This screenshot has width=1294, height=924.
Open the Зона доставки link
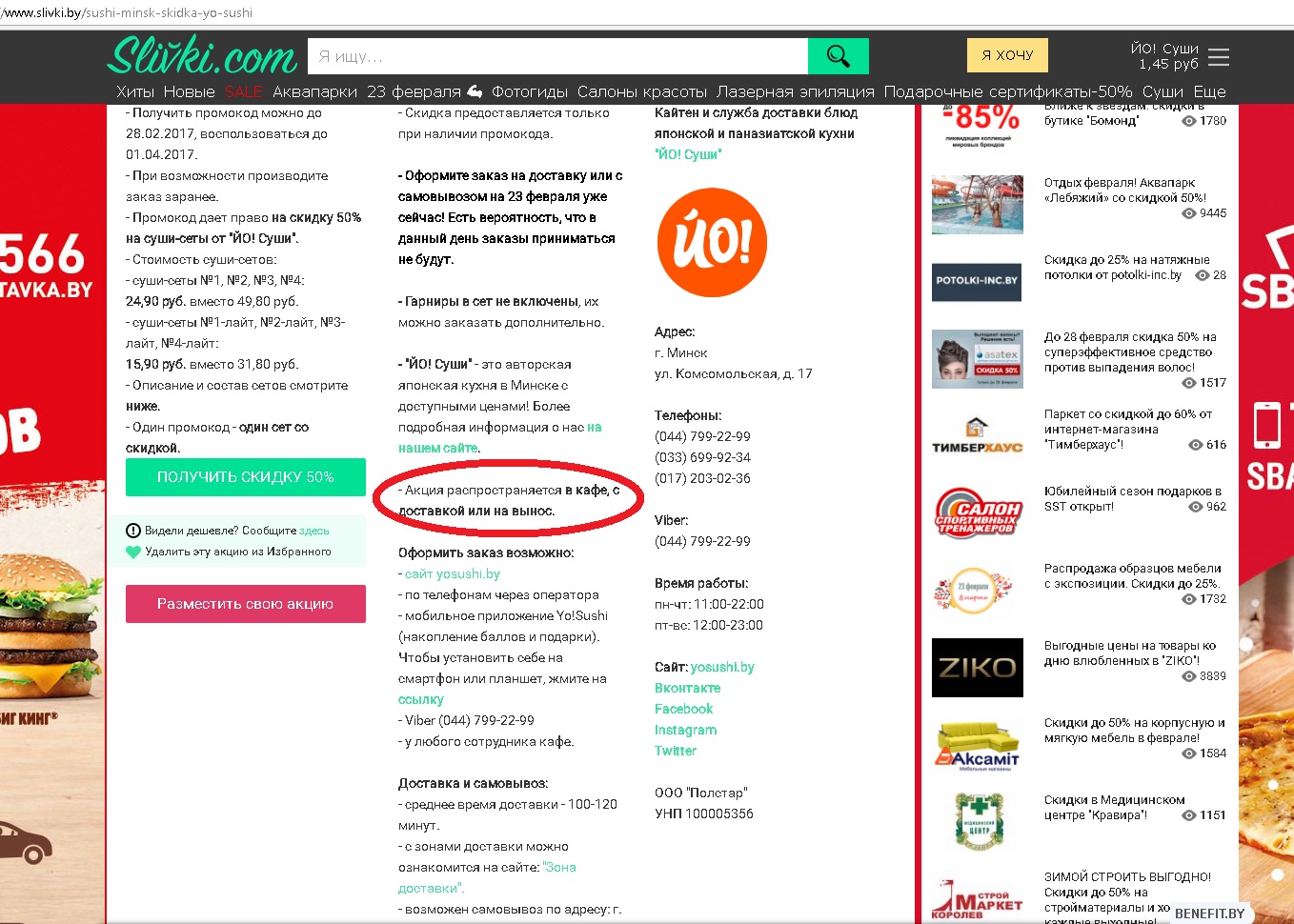[559, 867]
